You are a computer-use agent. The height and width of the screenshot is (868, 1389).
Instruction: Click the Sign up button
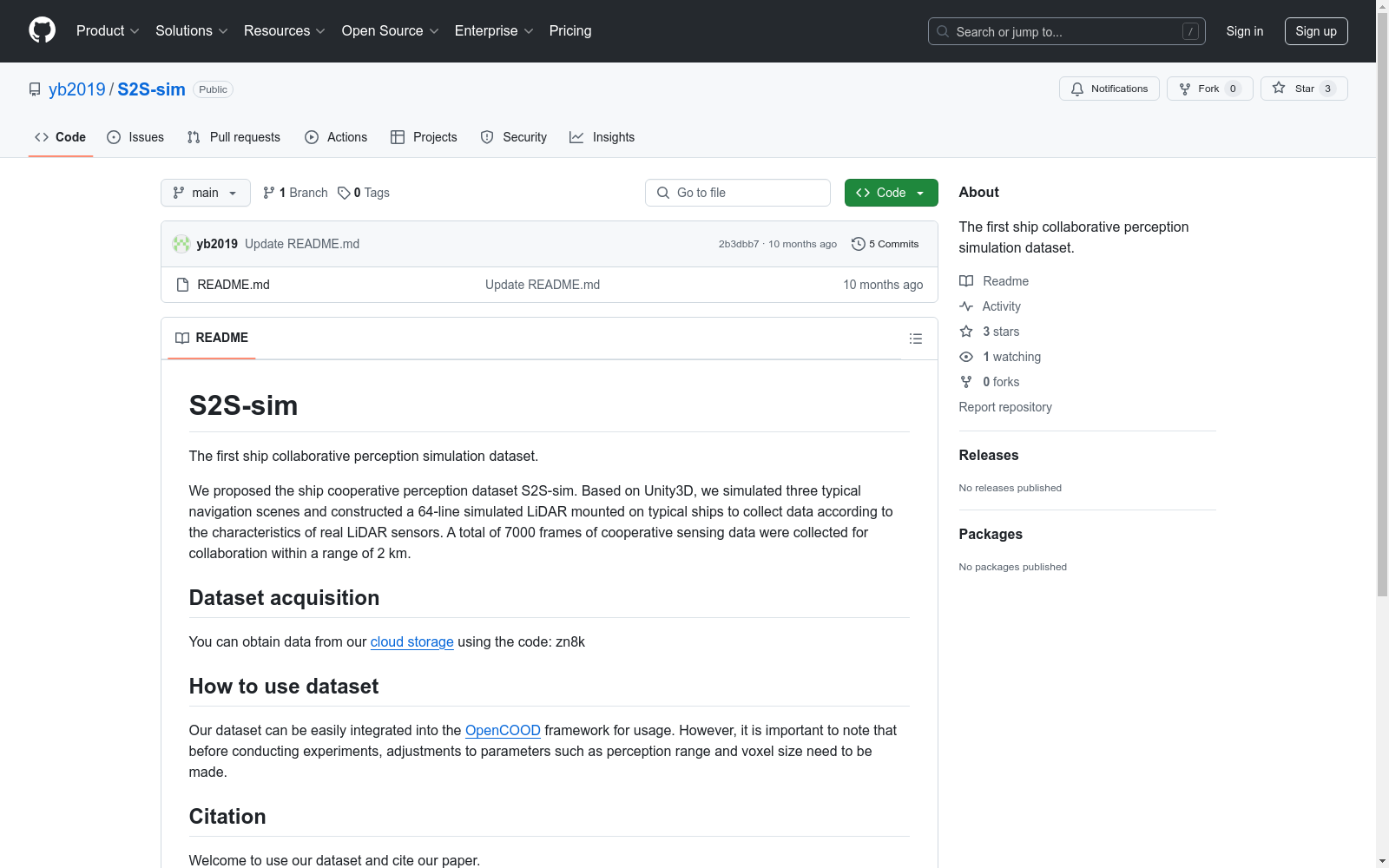pos(1316,31)
